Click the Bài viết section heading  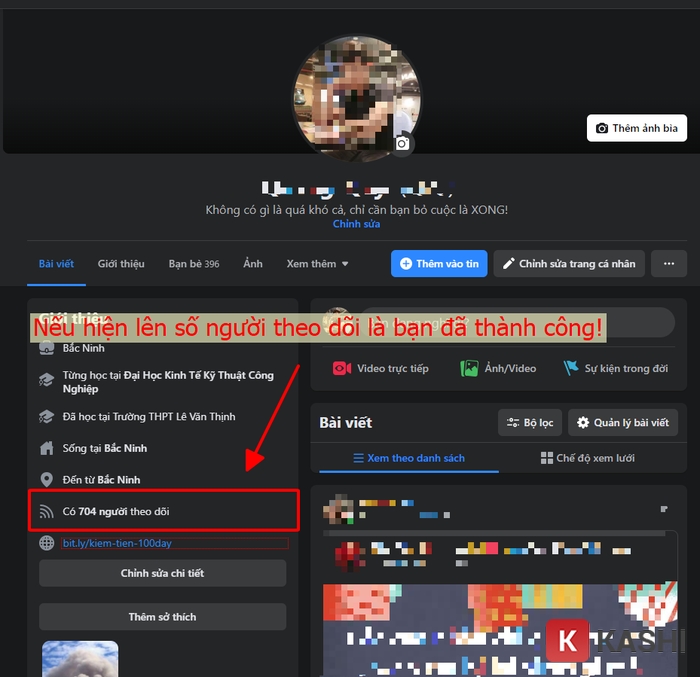point(346,422)
